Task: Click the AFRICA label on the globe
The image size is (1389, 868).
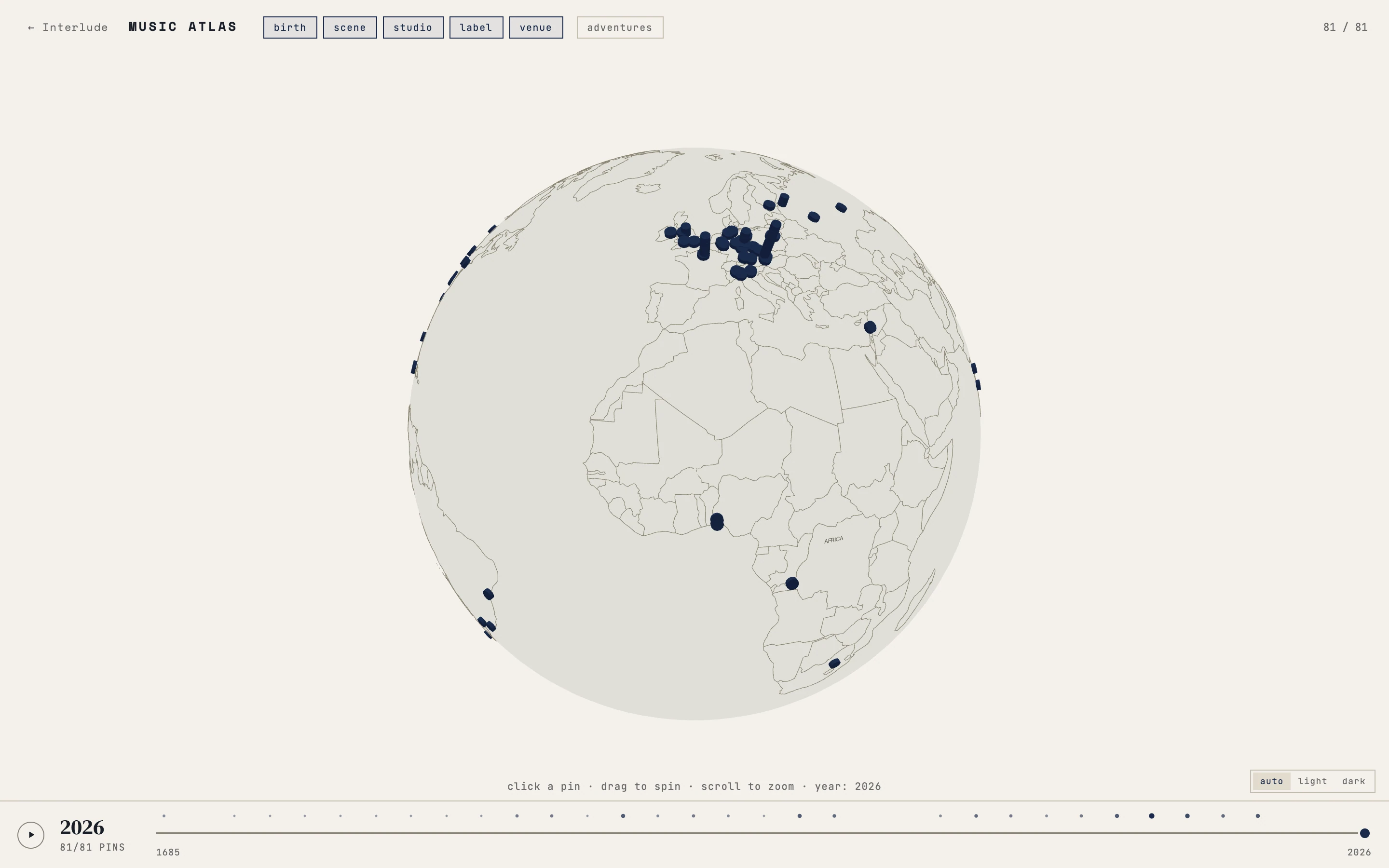Action: pyautogui.click(x=833, y=540)
